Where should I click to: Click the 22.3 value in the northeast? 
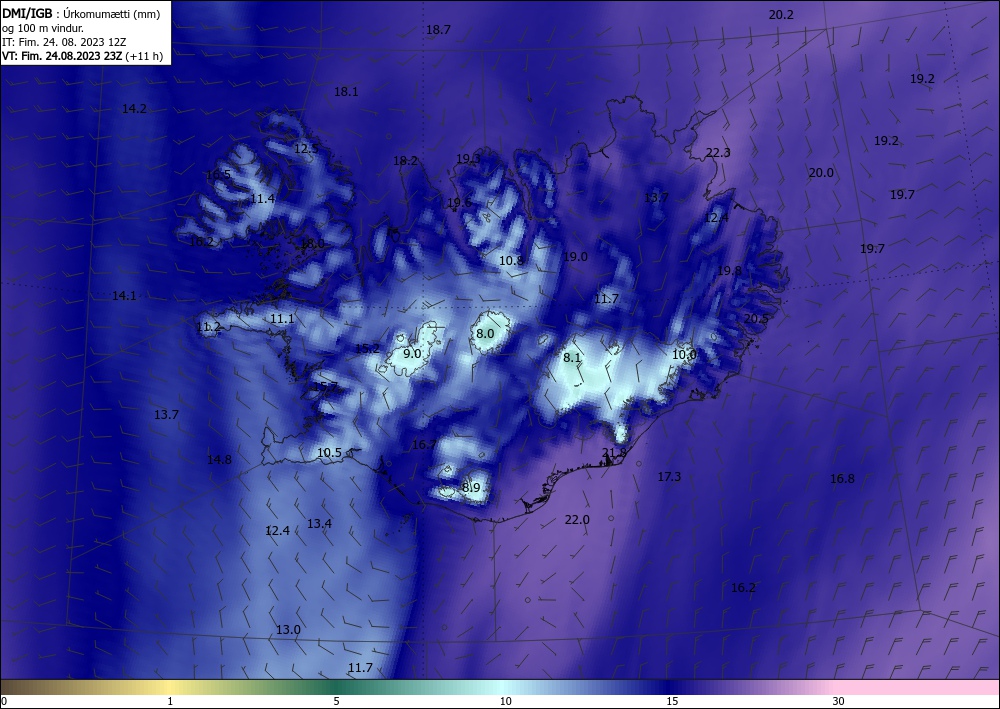(x=717, y=152)
